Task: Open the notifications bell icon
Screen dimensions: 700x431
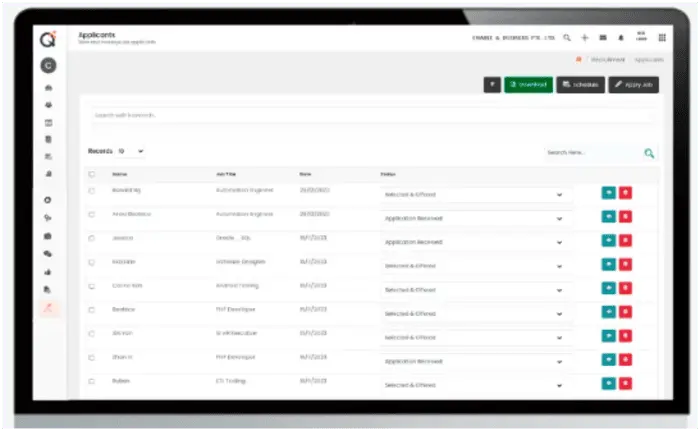Action: [x=621, y=37]
